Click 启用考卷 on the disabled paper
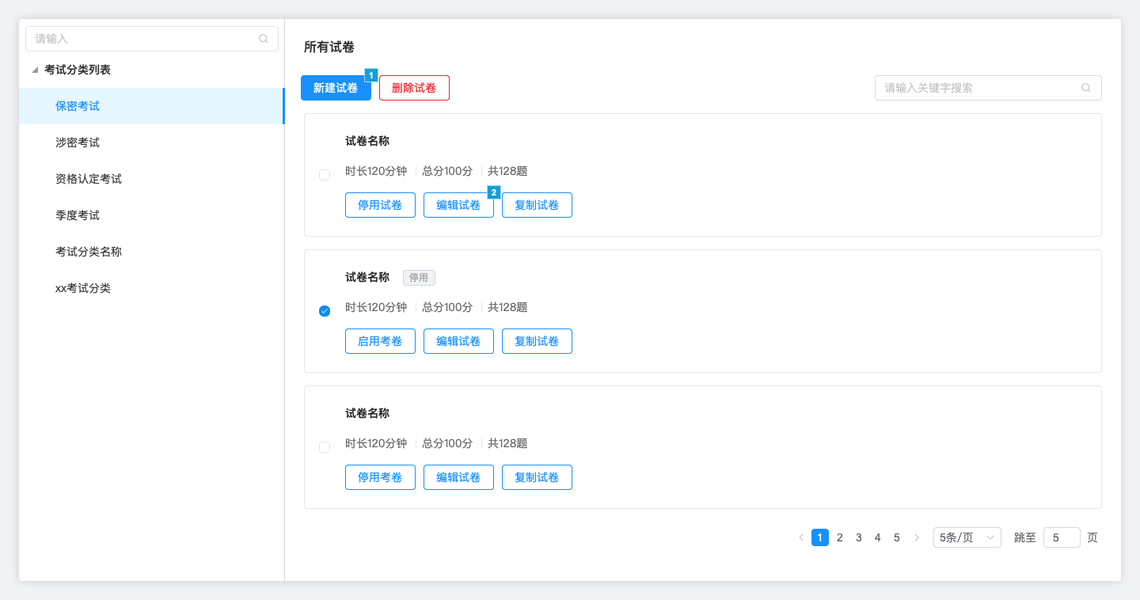Viewport: 1140px width, 600px height. pyautogui.click(x=380, y=341)
